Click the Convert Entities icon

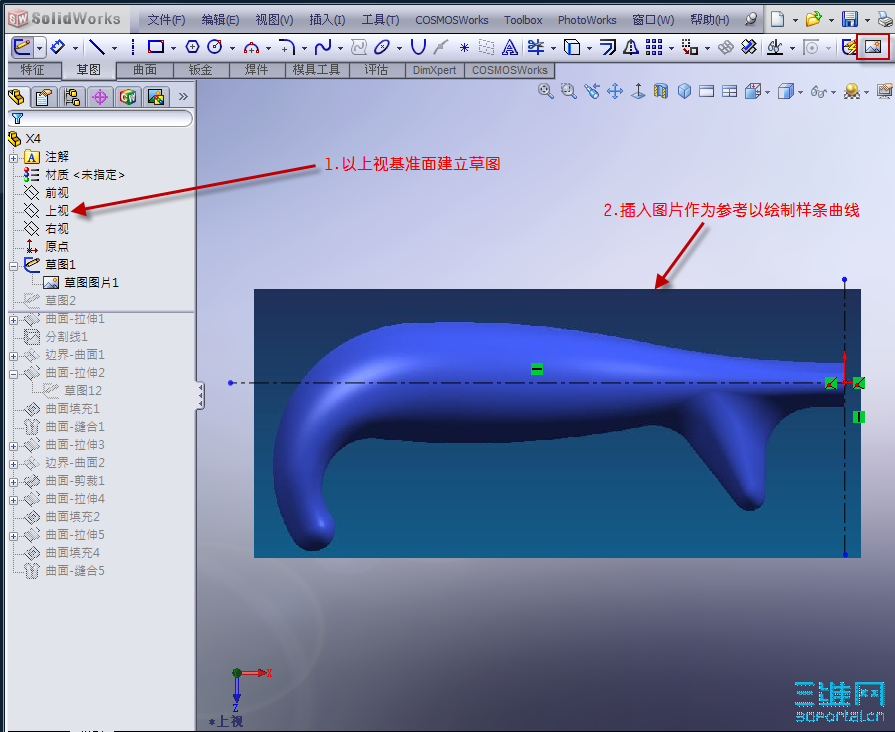point(572,47)
